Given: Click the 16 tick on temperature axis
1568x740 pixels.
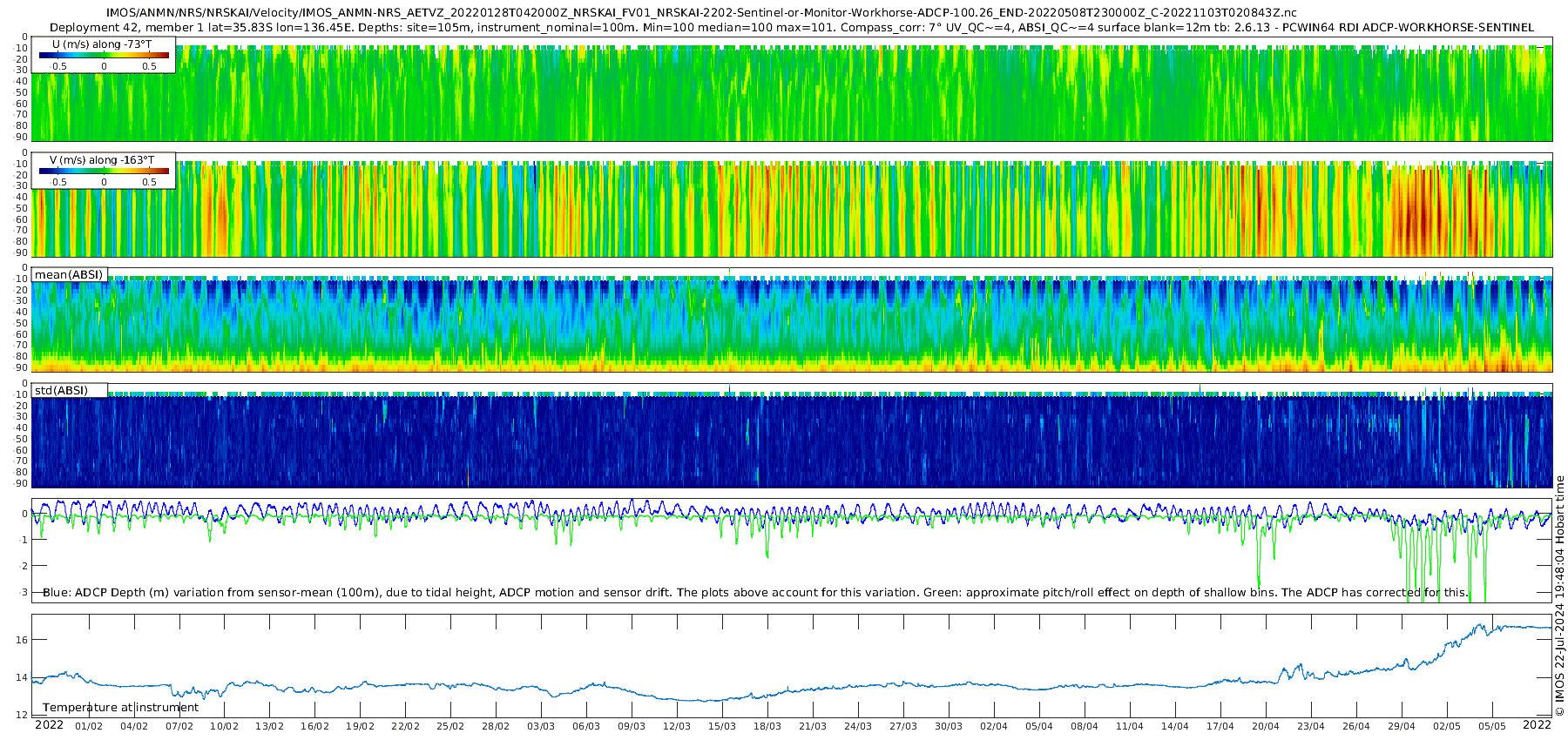Looking at the screenshot, I should point(23,640).
